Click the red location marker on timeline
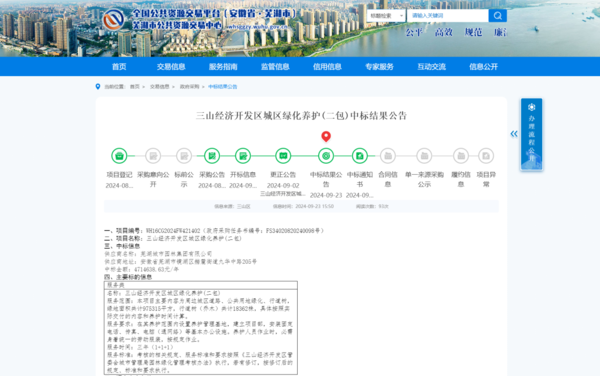 [x=326, y=137]
